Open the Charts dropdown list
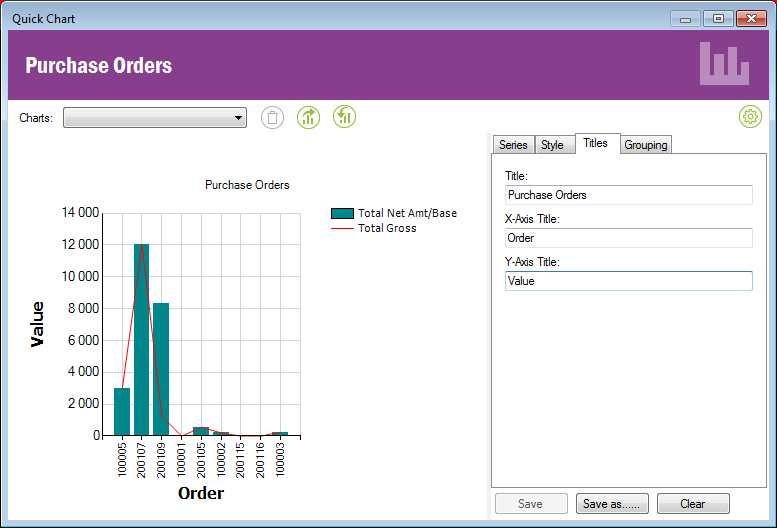Image resolution: width=777 pixels, height=528 pixels. (x=155, y=118)
